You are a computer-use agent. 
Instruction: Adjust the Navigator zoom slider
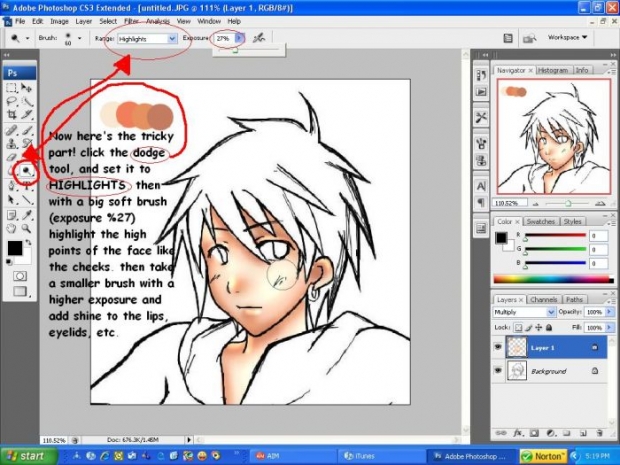(568, 203)
